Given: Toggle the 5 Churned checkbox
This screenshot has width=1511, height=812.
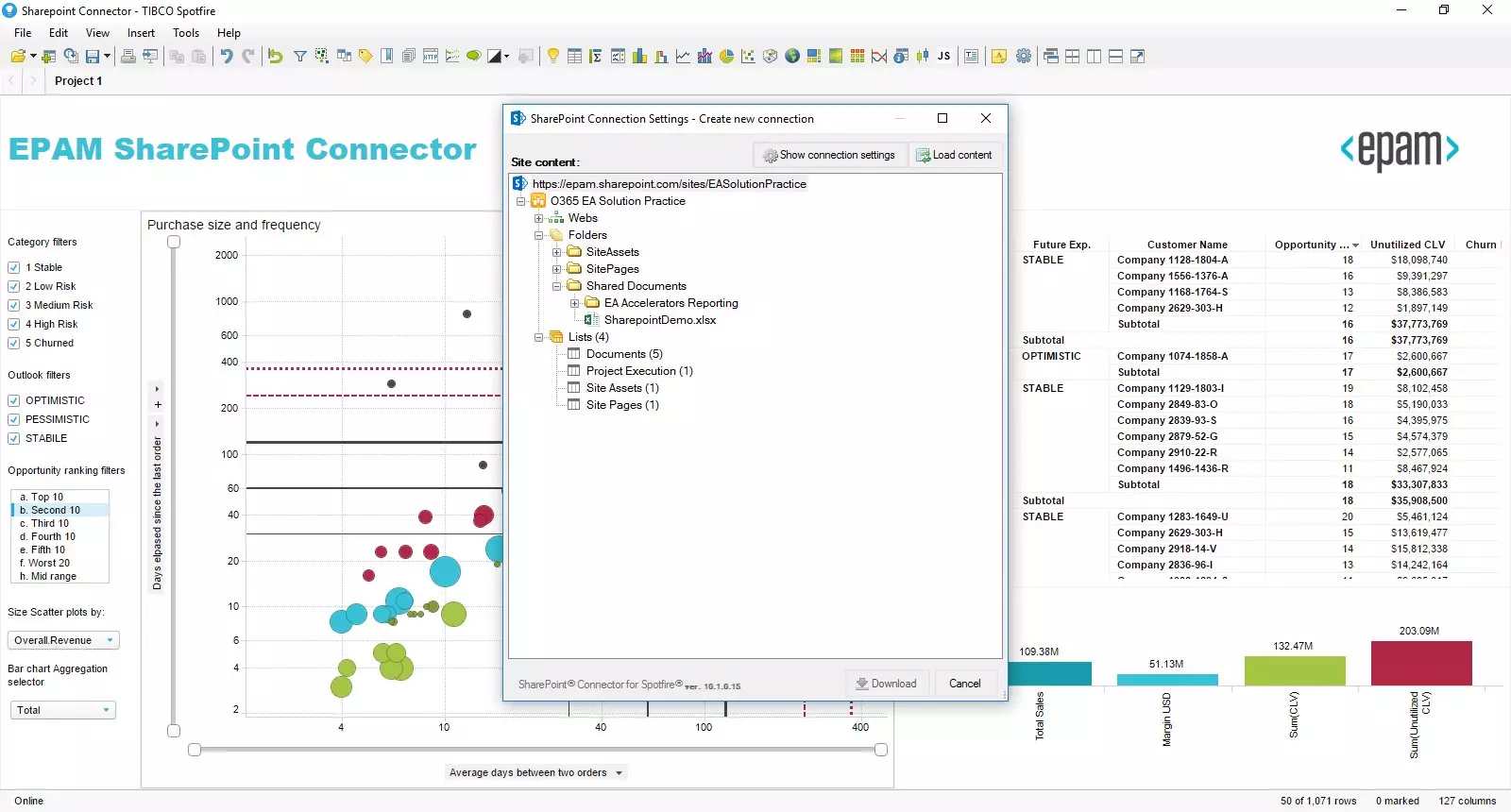Looking at the screenshot, I should tap(14, 343).
